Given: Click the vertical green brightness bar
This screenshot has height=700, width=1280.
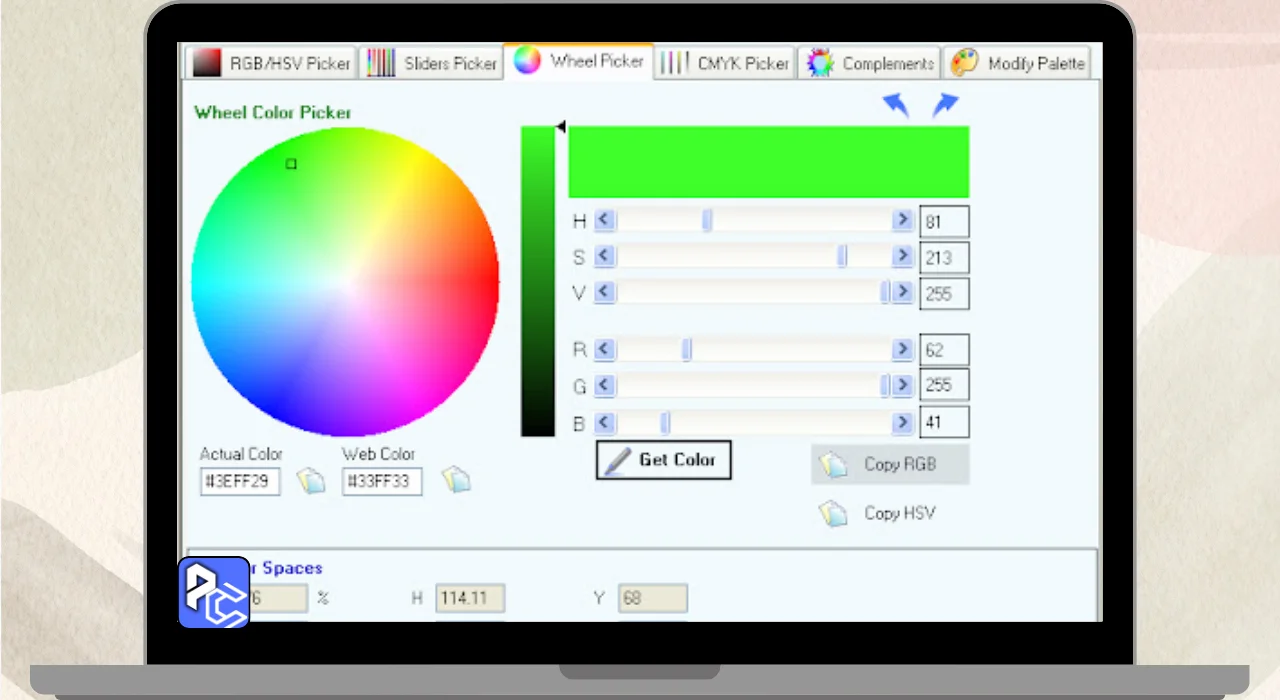Looking at the screenshot, I should (538, 282).
